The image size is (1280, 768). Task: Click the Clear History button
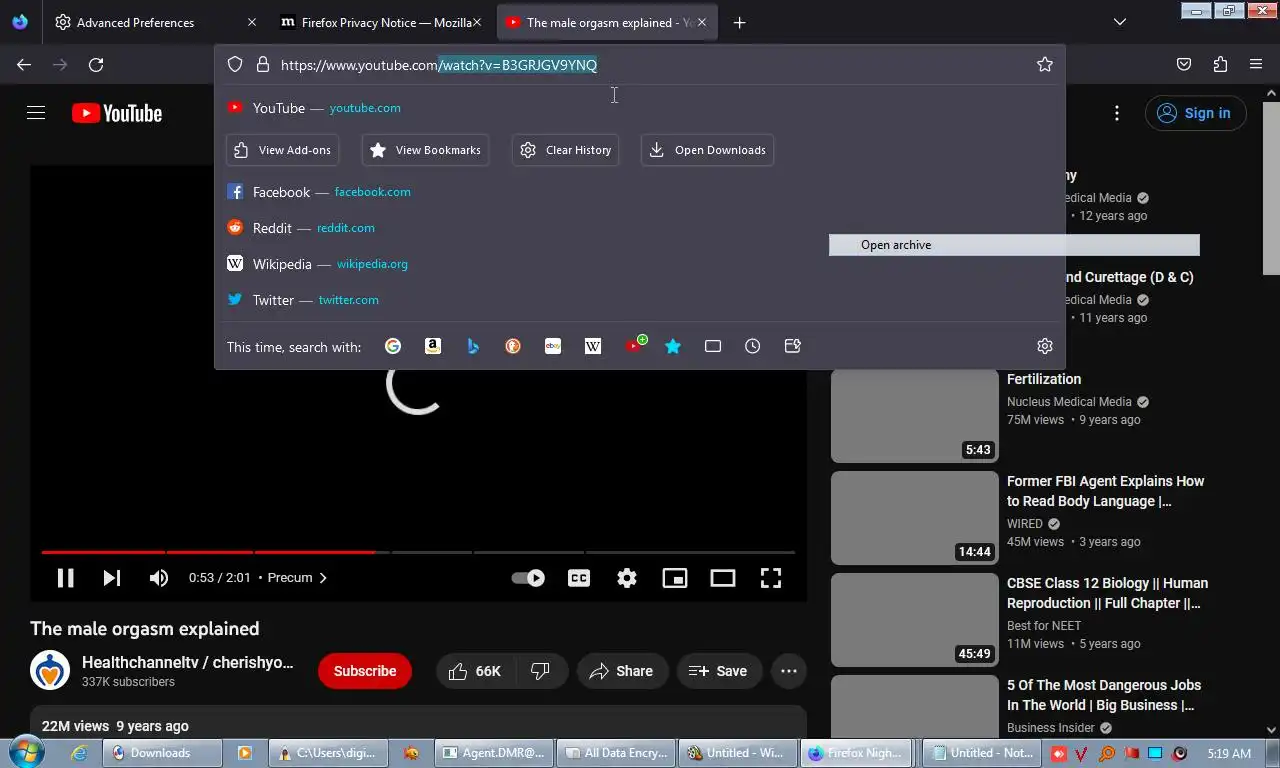click(x=566, y=150)
